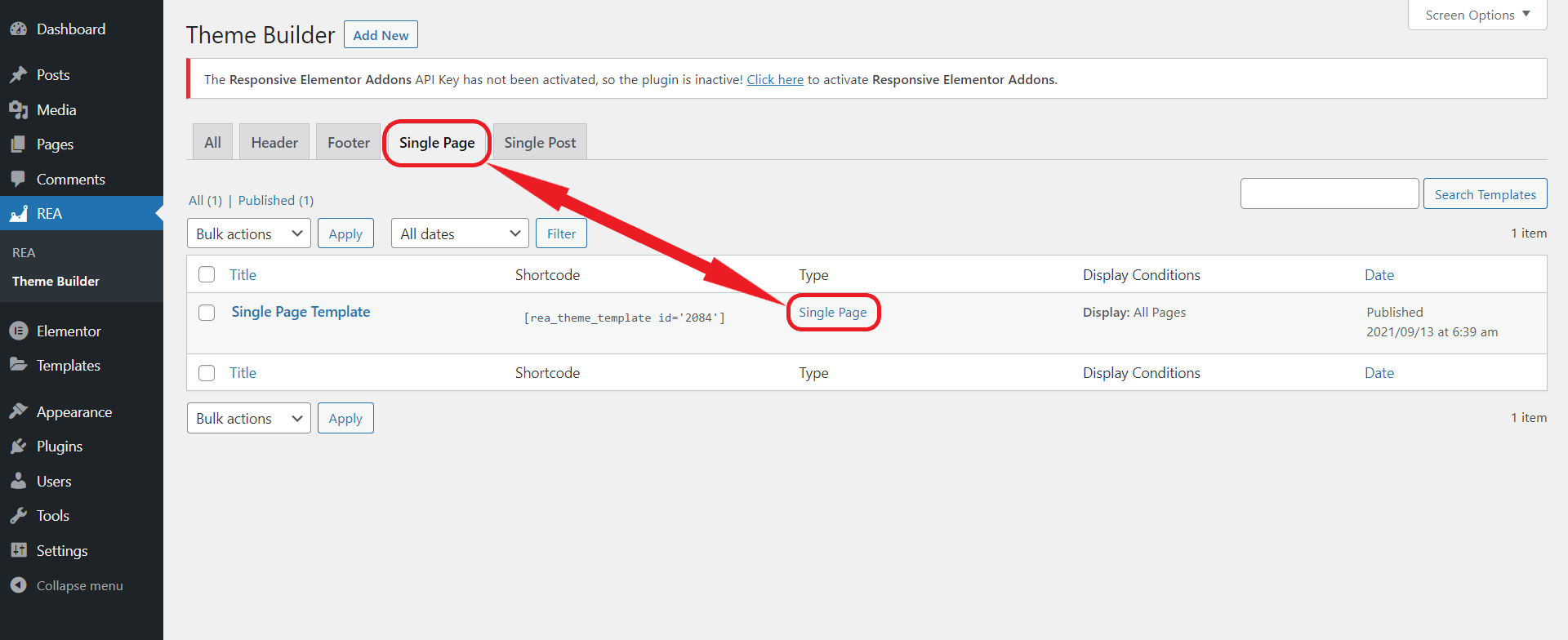Sort by Date in table footer
This screenshot has height=640, width=1568.
click(1379, 373)
